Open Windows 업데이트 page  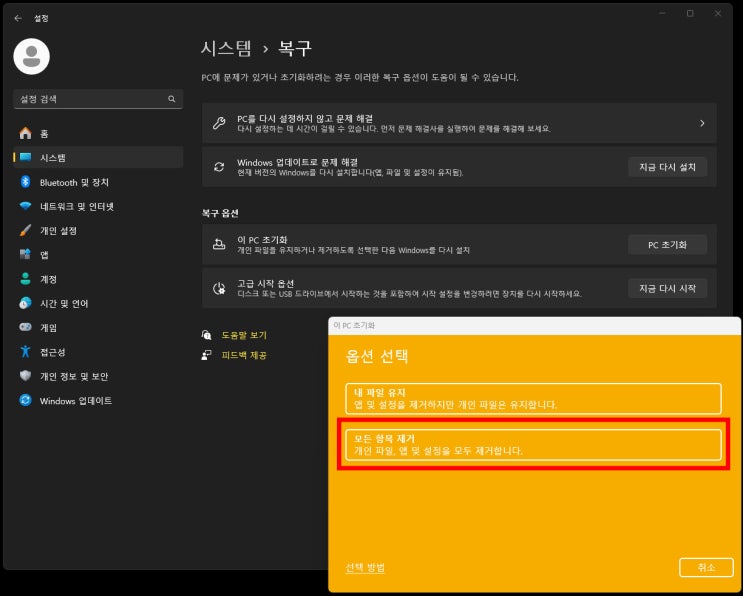98,400
